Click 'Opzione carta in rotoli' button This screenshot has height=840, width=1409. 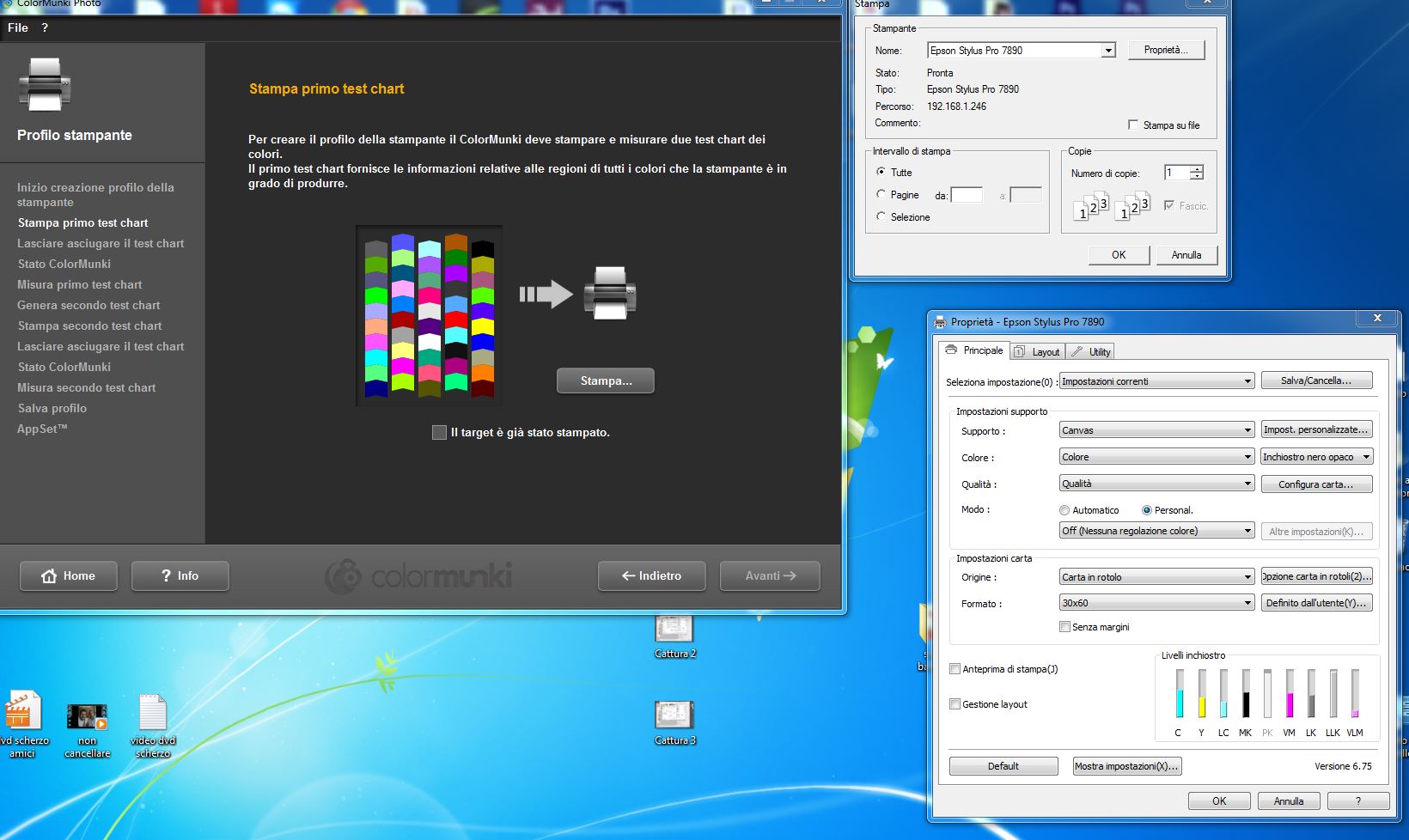(x=1316, y=576)
